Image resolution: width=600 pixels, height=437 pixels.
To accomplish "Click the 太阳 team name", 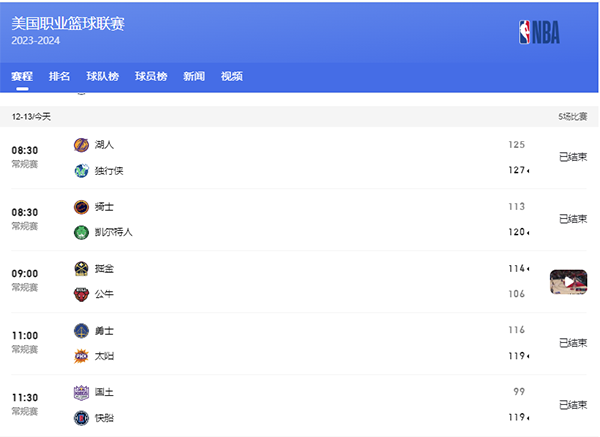I will (104, 356).
